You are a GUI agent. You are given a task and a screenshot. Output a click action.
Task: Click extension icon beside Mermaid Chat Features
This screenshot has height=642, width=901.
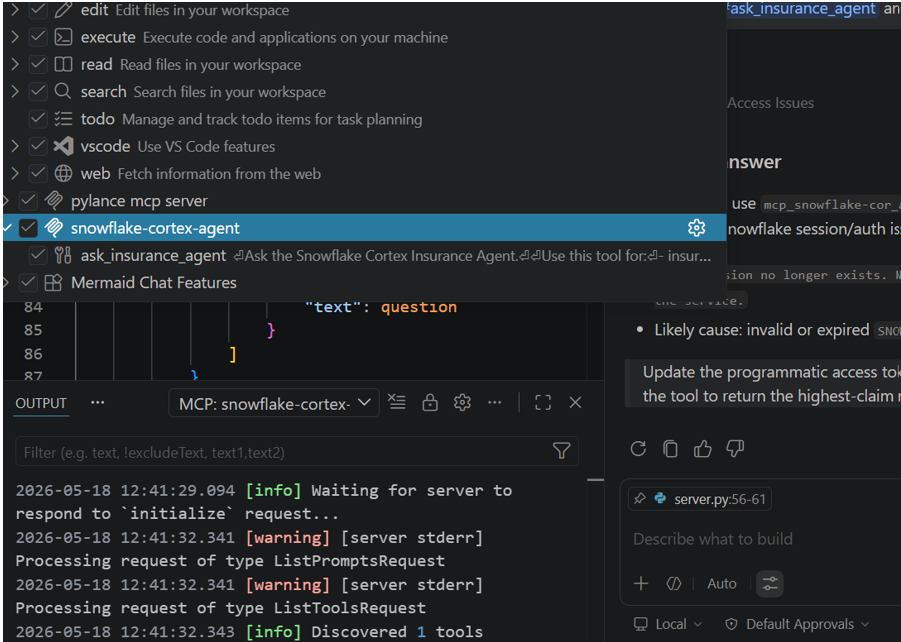(53, 282)
